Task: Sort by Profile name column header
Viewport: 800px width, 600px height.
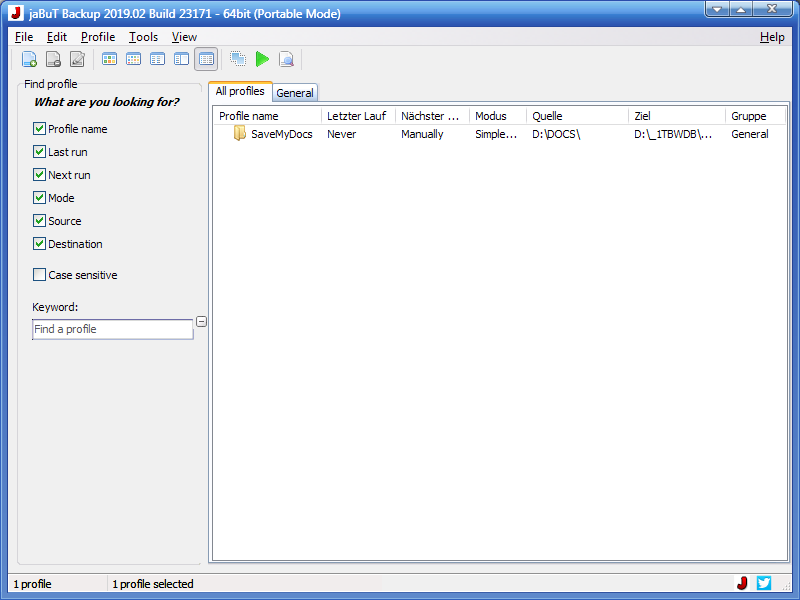Action: [267, 116]
